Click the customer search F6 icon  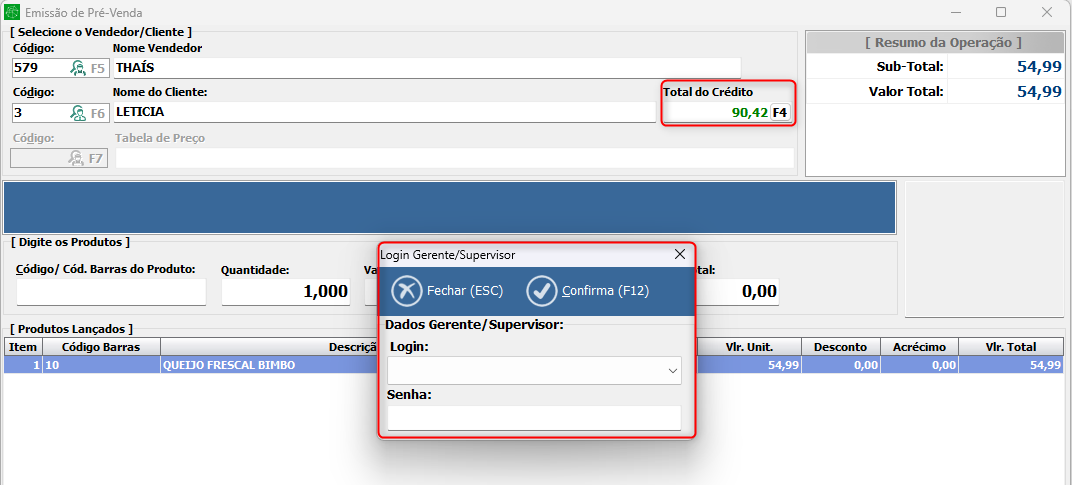coord(78,113)
